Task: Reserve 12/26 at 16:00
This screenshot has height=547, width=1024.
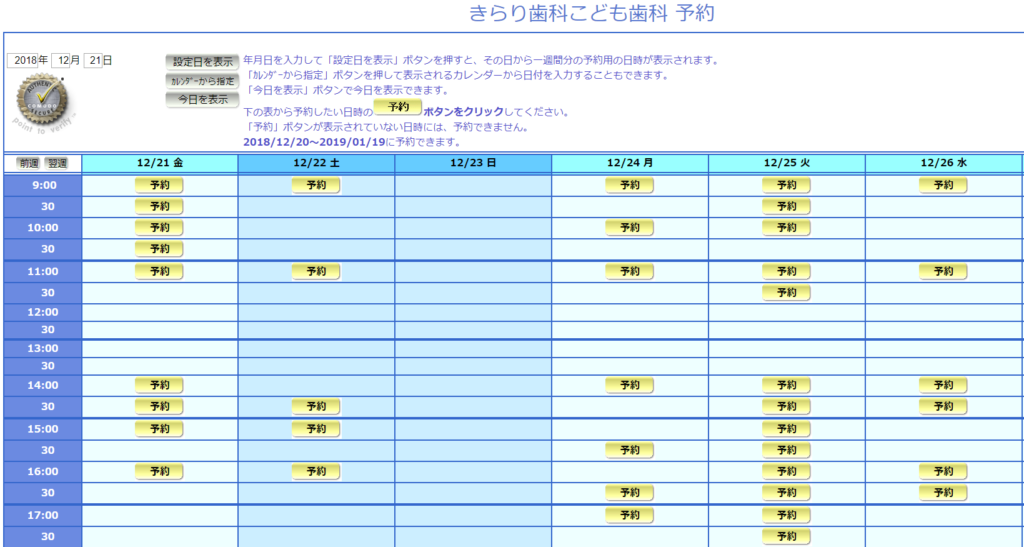Action: pos(943,472)
